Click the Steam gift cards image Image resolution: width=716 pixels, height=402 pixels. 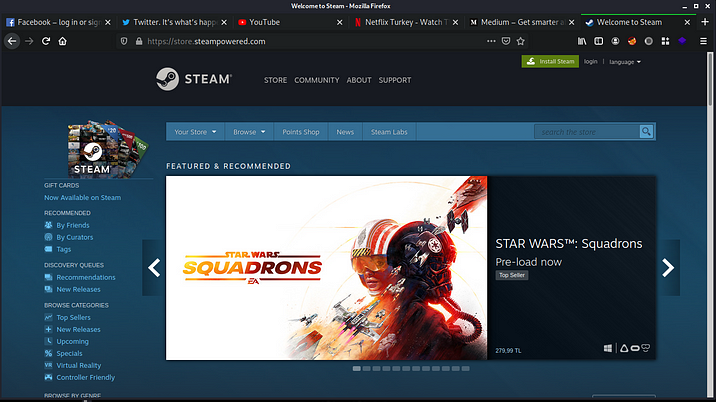(x=108, y=149)
